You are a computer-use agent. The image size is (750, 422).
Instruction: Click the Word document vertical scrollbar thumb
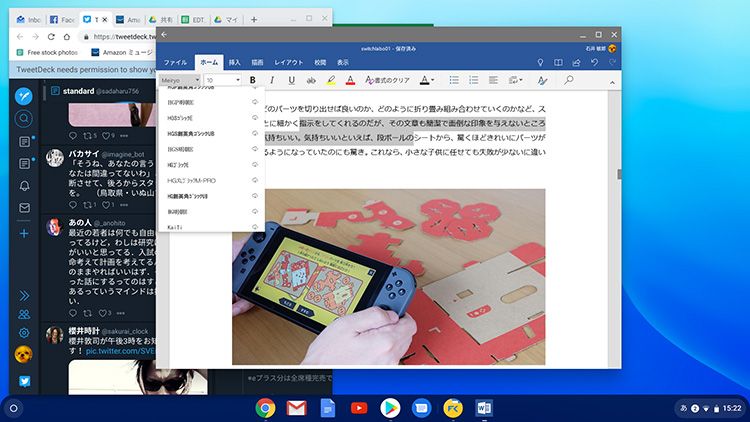(619, 174)
